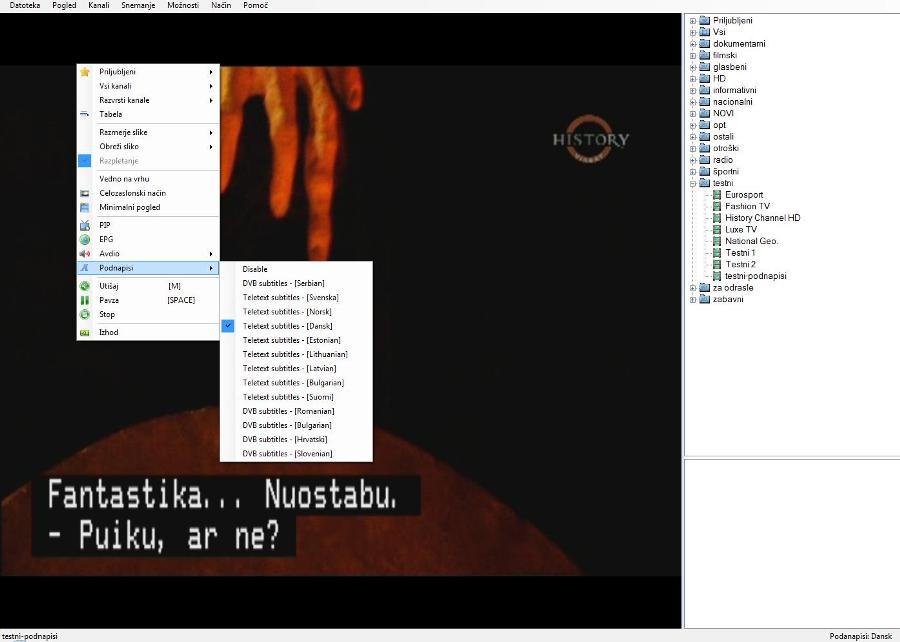Open the Snemanje menu in menu bar
900x642 pixels.
point(136,6)
